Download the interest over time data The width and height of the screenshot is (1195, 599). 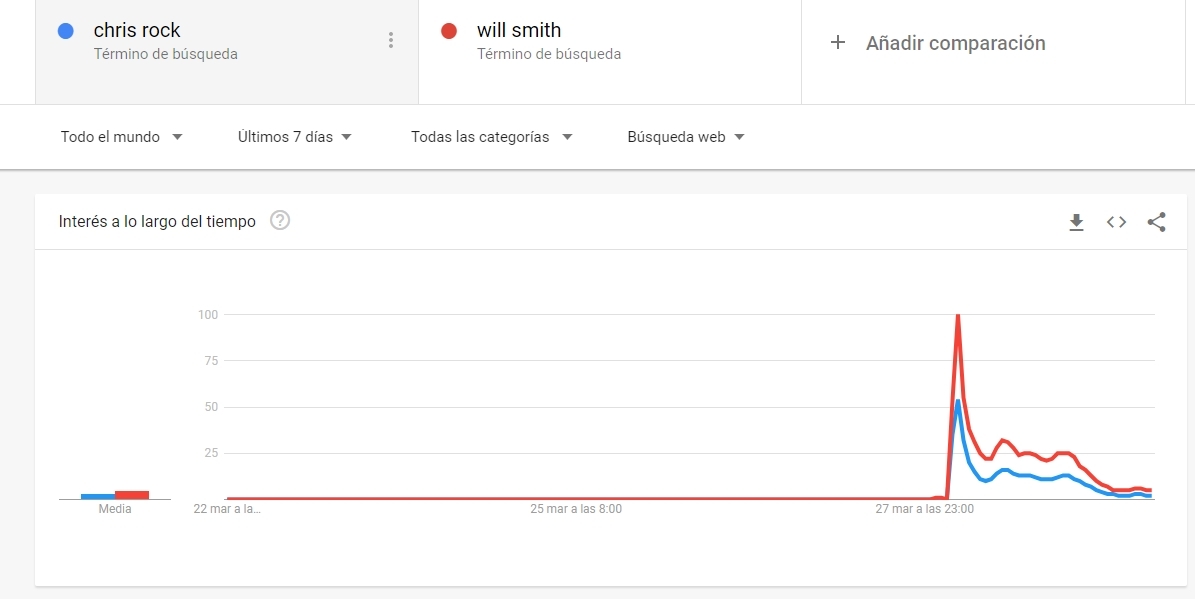coord(1076,222)
